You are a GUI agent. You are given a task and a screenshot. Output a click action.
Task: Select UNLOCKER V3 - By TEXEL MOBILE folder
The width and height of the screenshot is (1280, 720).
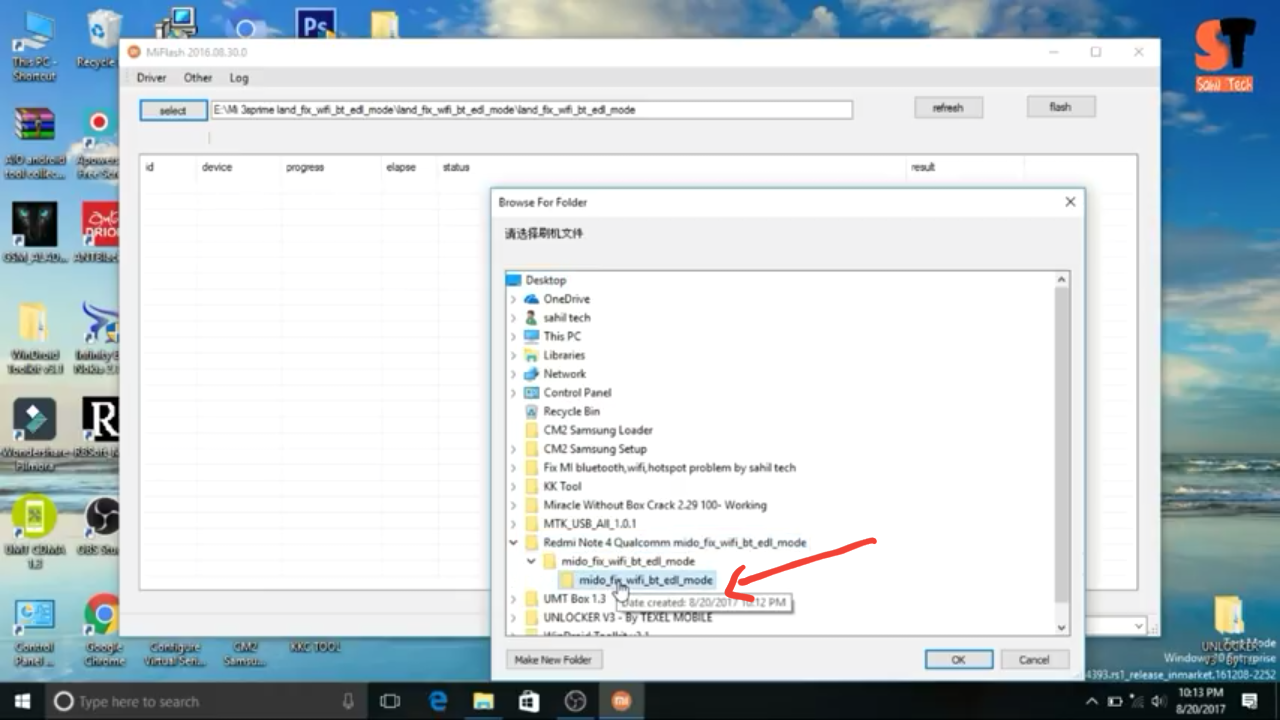[x=627, y=617]
